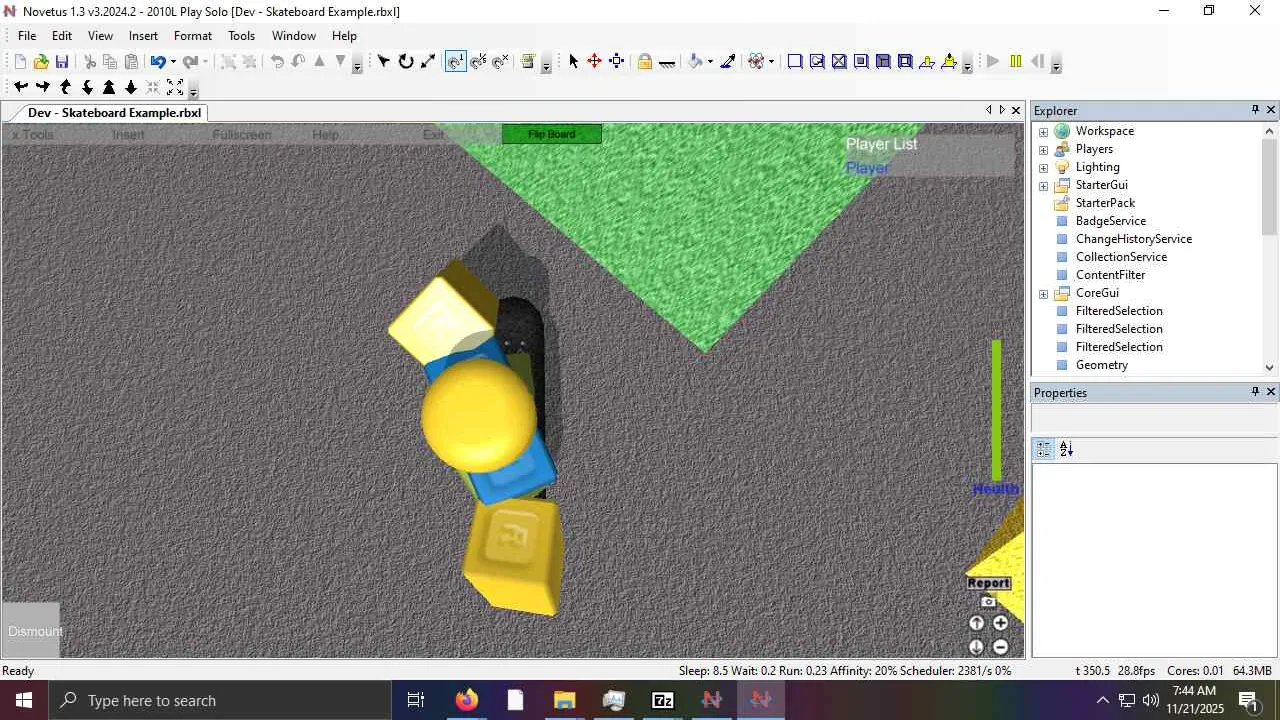
Task: Click the camera zoom in triangle
Action: [109, 87]
